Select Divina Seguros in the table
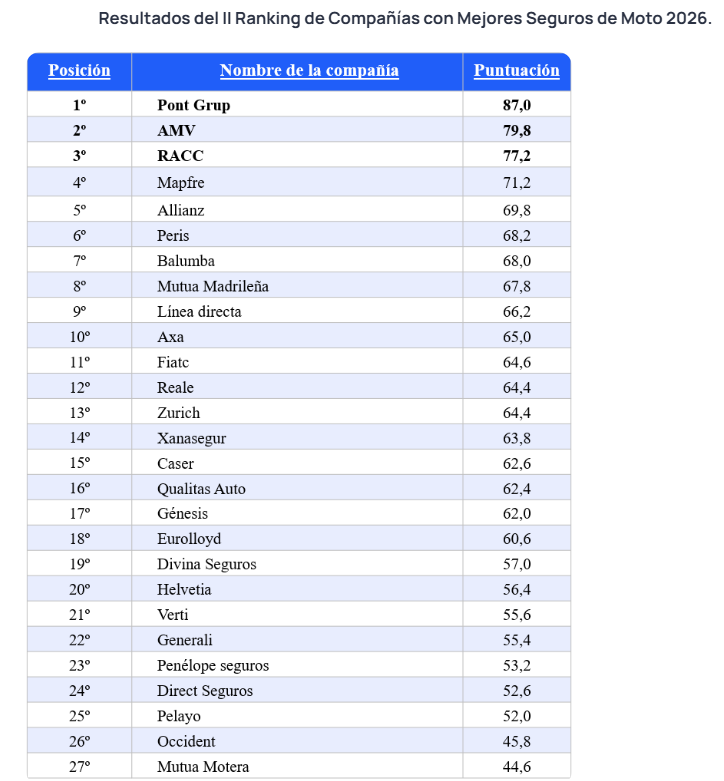The width and height of the screenshot is (724, 781). [x=207, y=564]
